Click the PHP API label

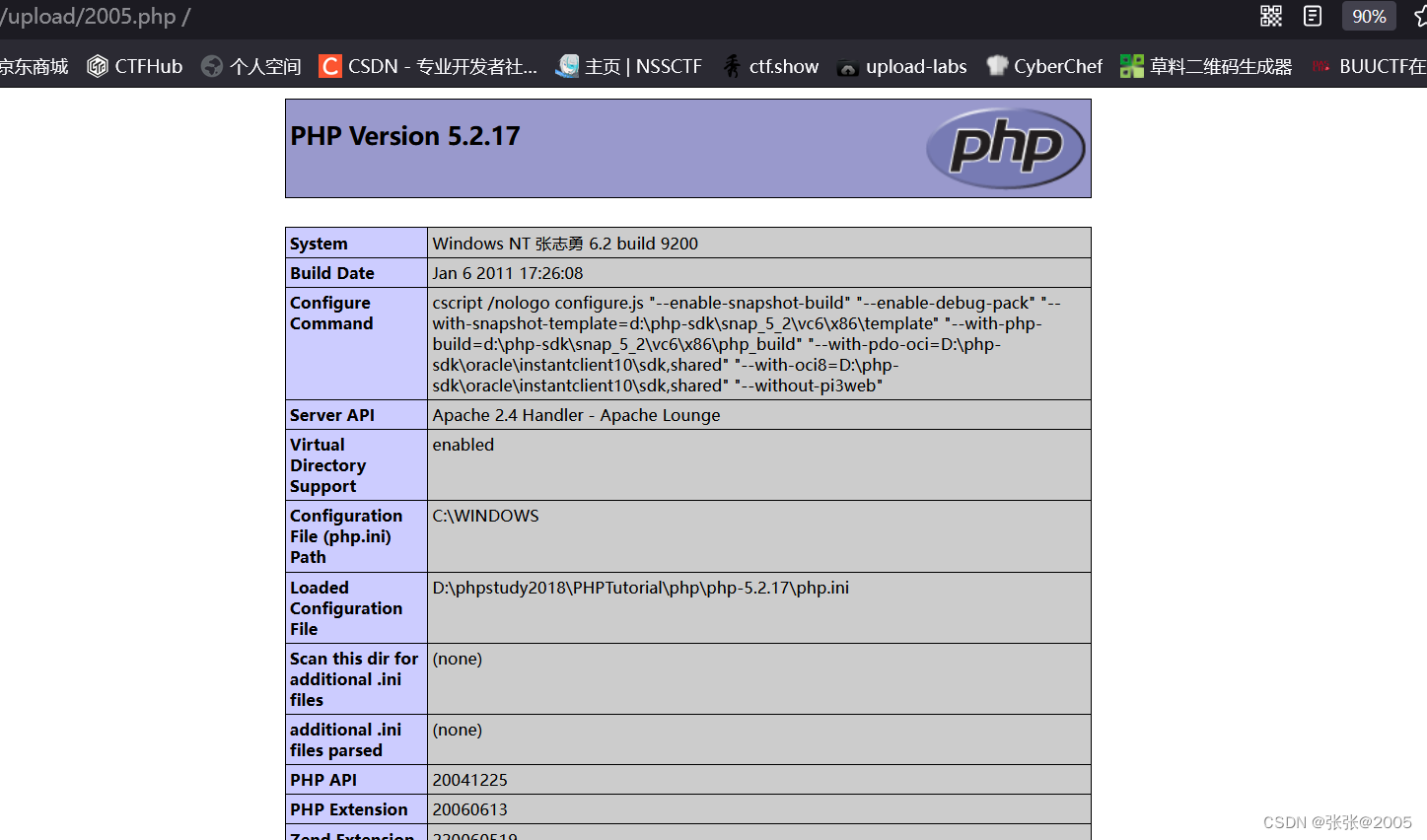pyautogui.click(x=323, y=780)
